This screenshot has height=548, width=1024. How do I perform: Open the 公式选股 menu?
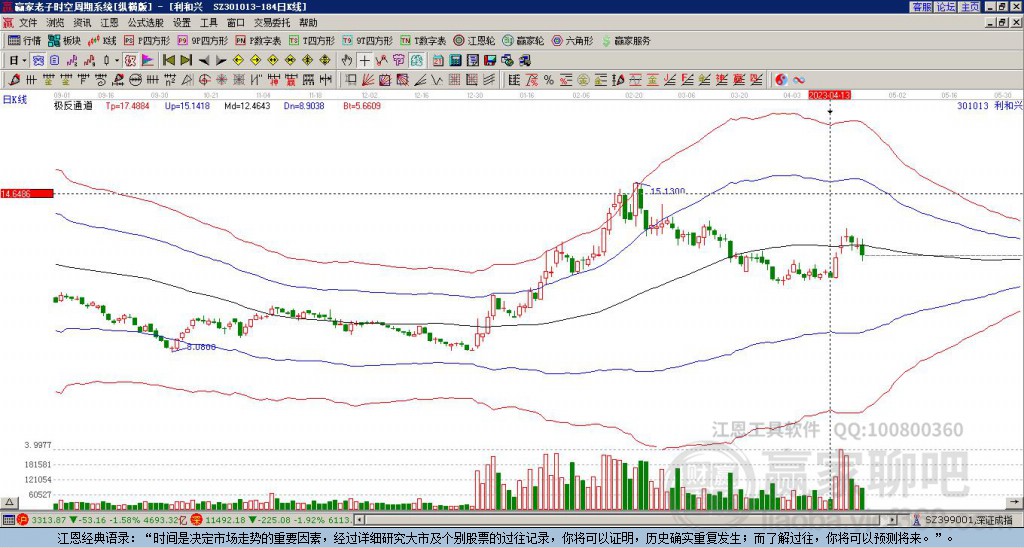click(x=146, y=23)
